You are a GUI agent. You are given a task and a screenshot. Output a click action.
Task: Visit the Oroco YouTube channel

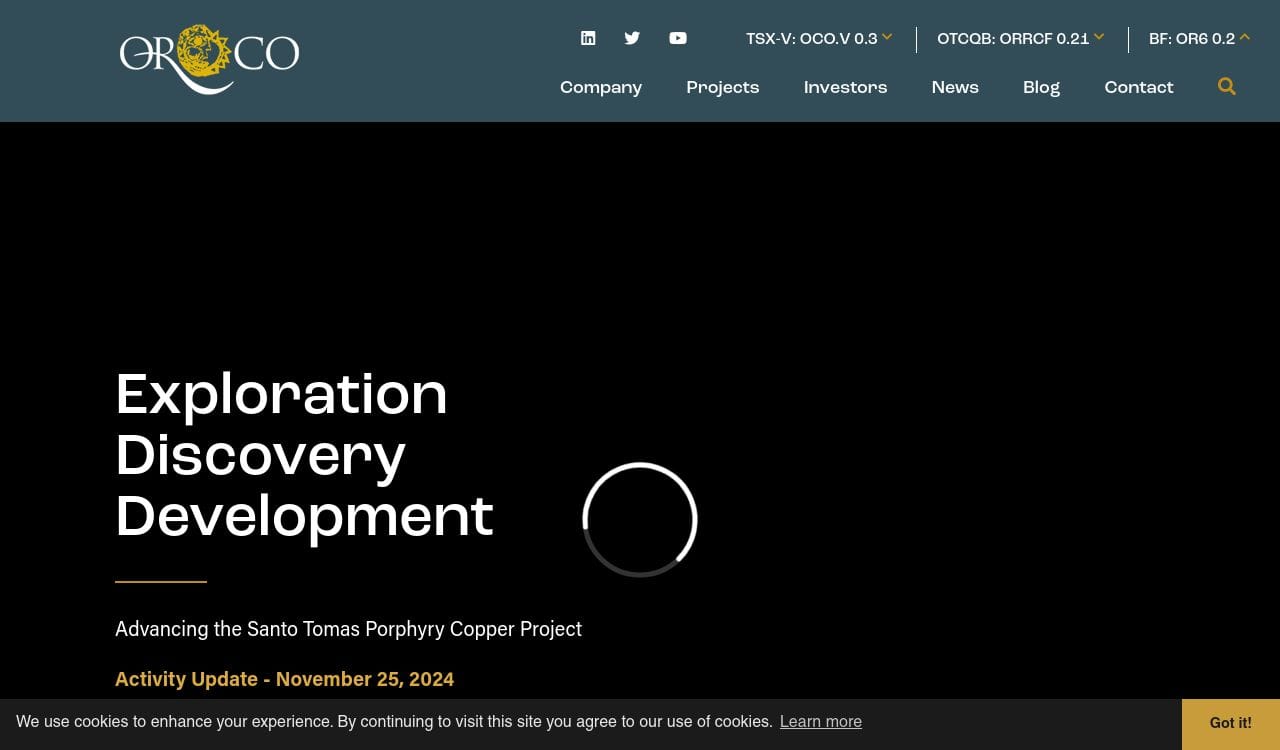[678, 38]
